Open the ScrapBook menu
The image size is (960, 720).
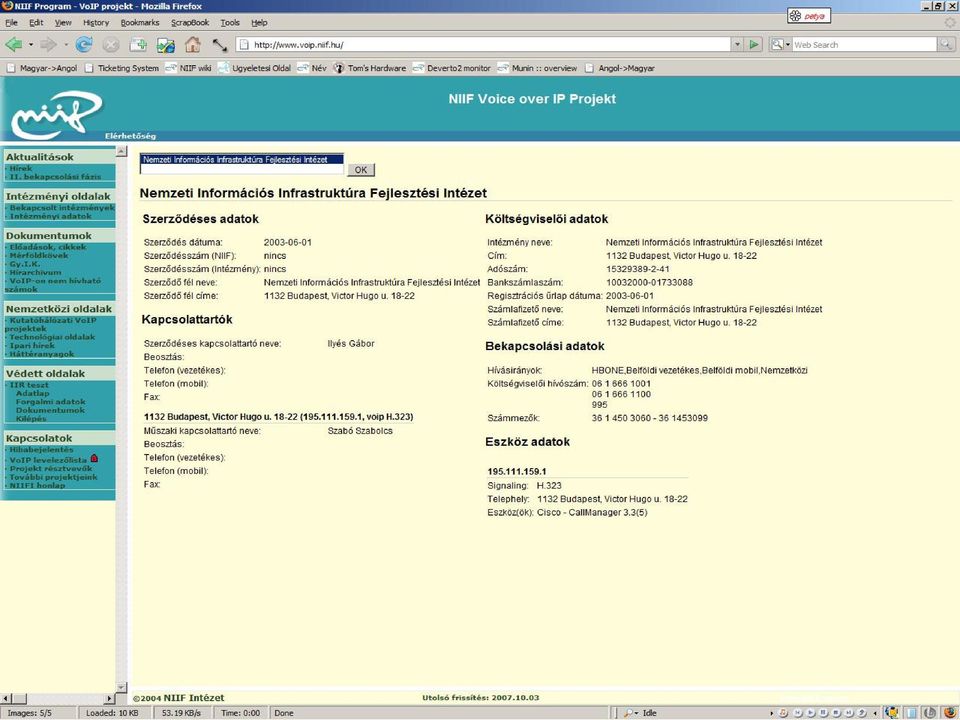(190, 23)
